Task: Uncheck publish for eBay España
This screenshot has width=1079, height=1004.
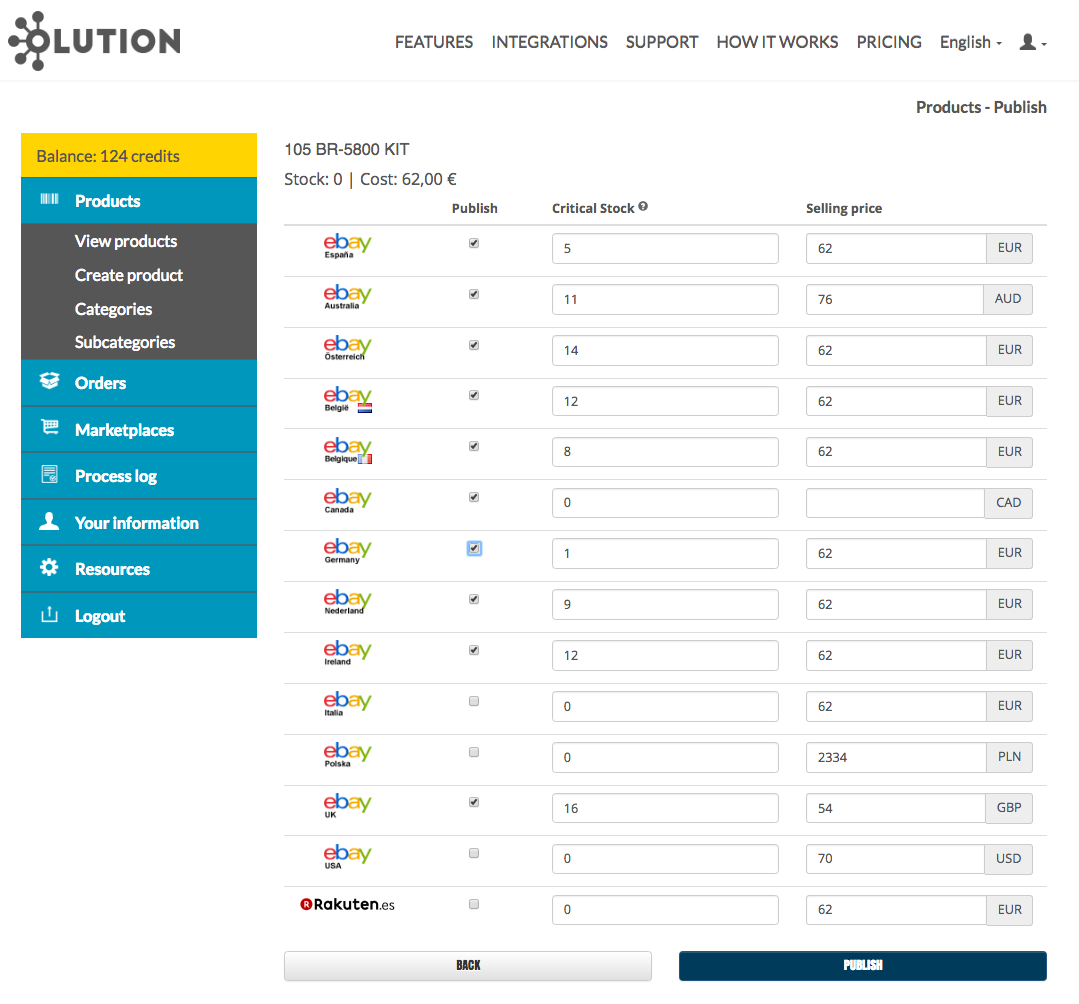Action: coord(474,243)
